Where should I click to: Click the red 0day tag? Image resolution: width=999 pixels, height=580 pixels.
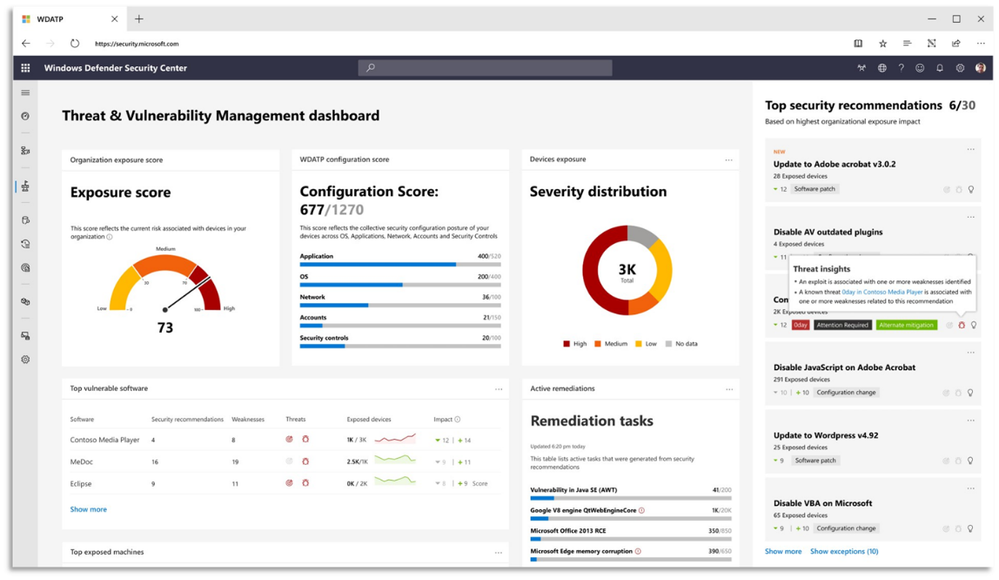(800, 325)
